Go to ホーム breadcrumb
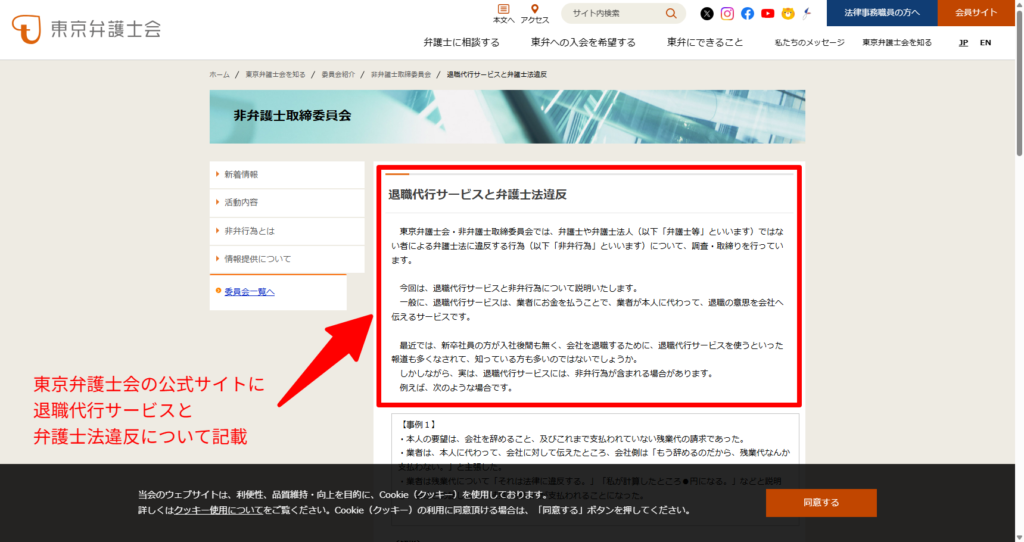 (x=219, y=74)
